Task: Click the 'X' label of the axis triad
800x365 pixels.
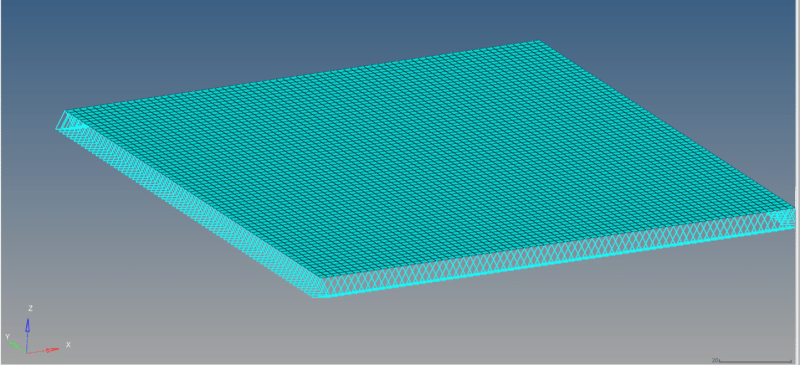Action: (x=68, y=345)
